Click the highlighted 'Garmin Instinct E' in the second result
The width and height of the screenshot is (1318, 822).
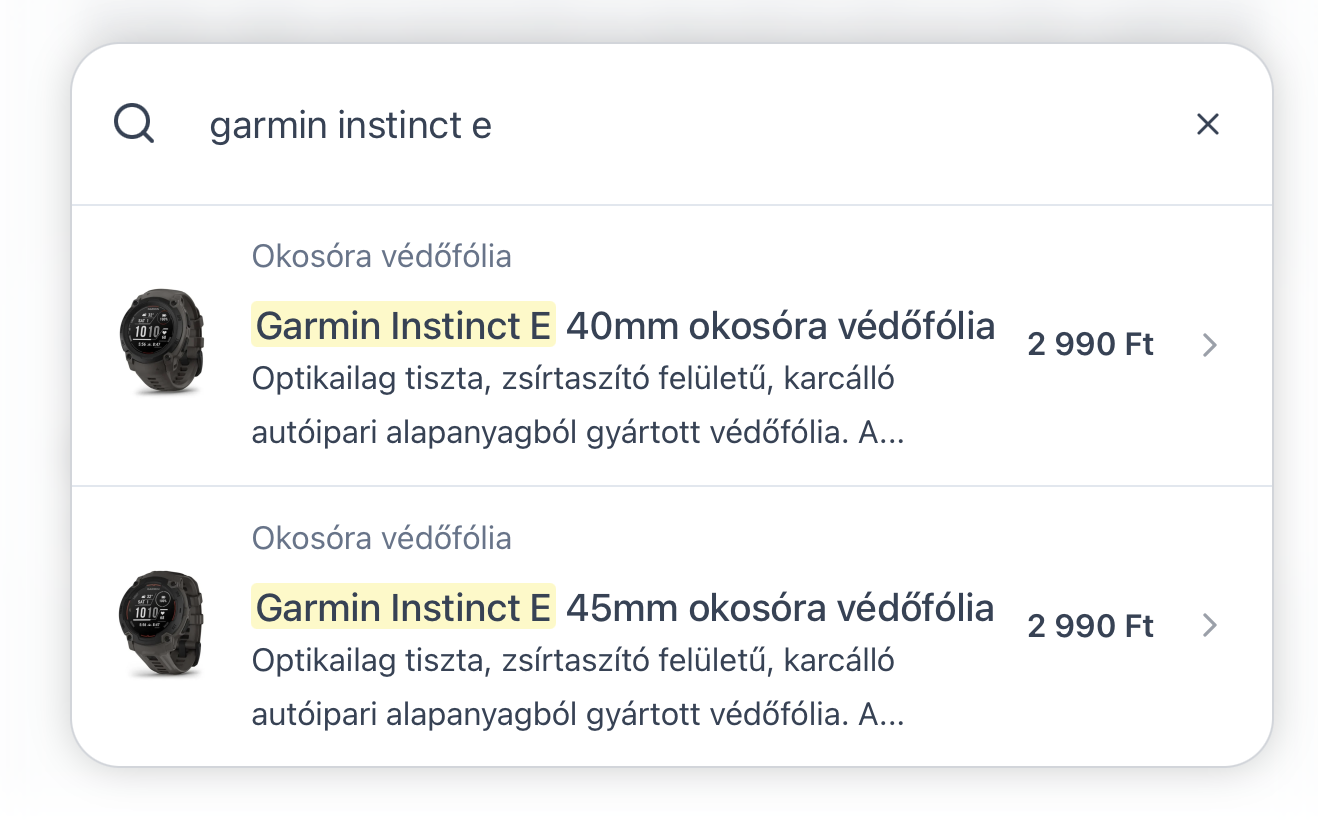[403, 607]
